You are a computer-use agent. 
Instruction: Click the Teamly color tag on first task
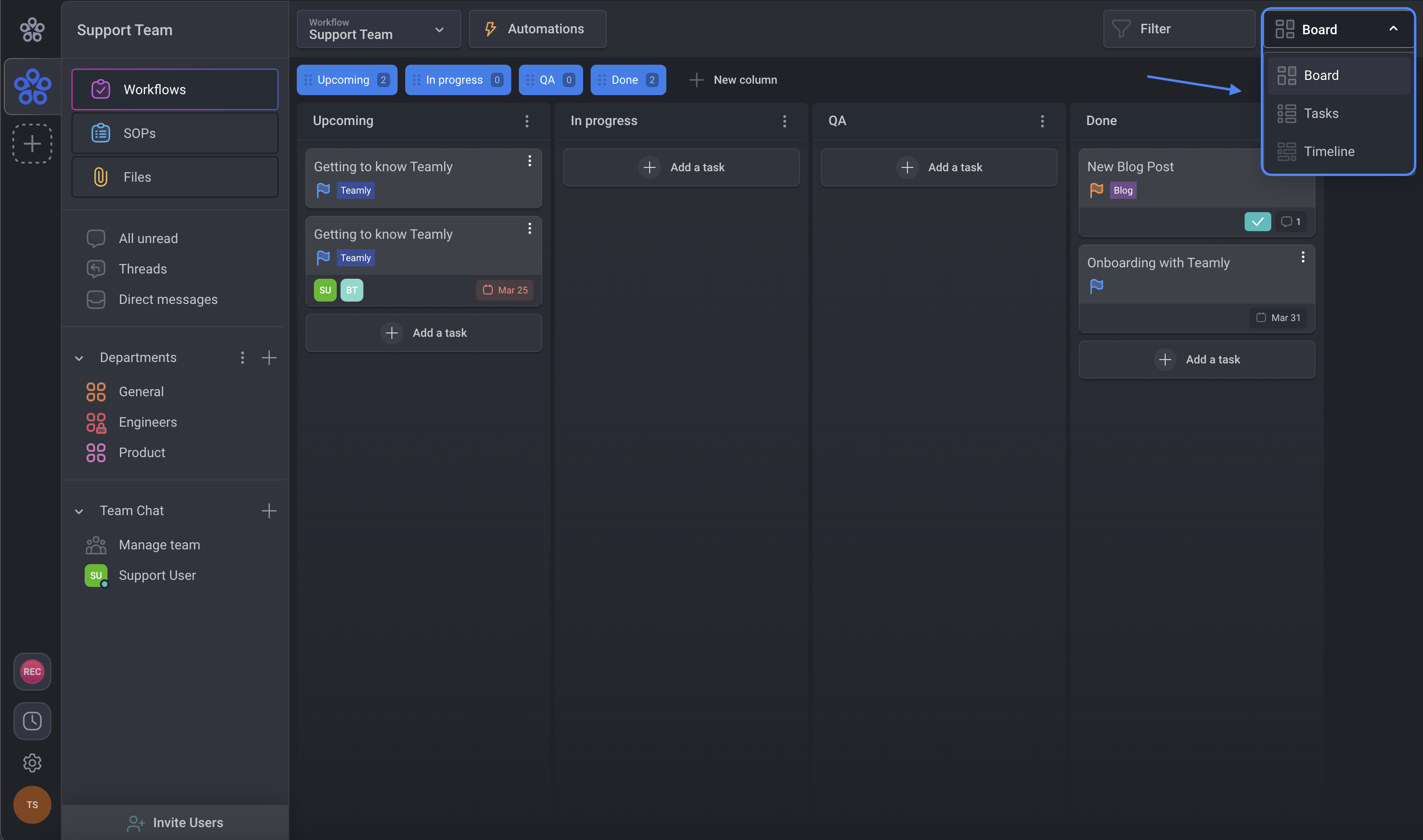355,190
